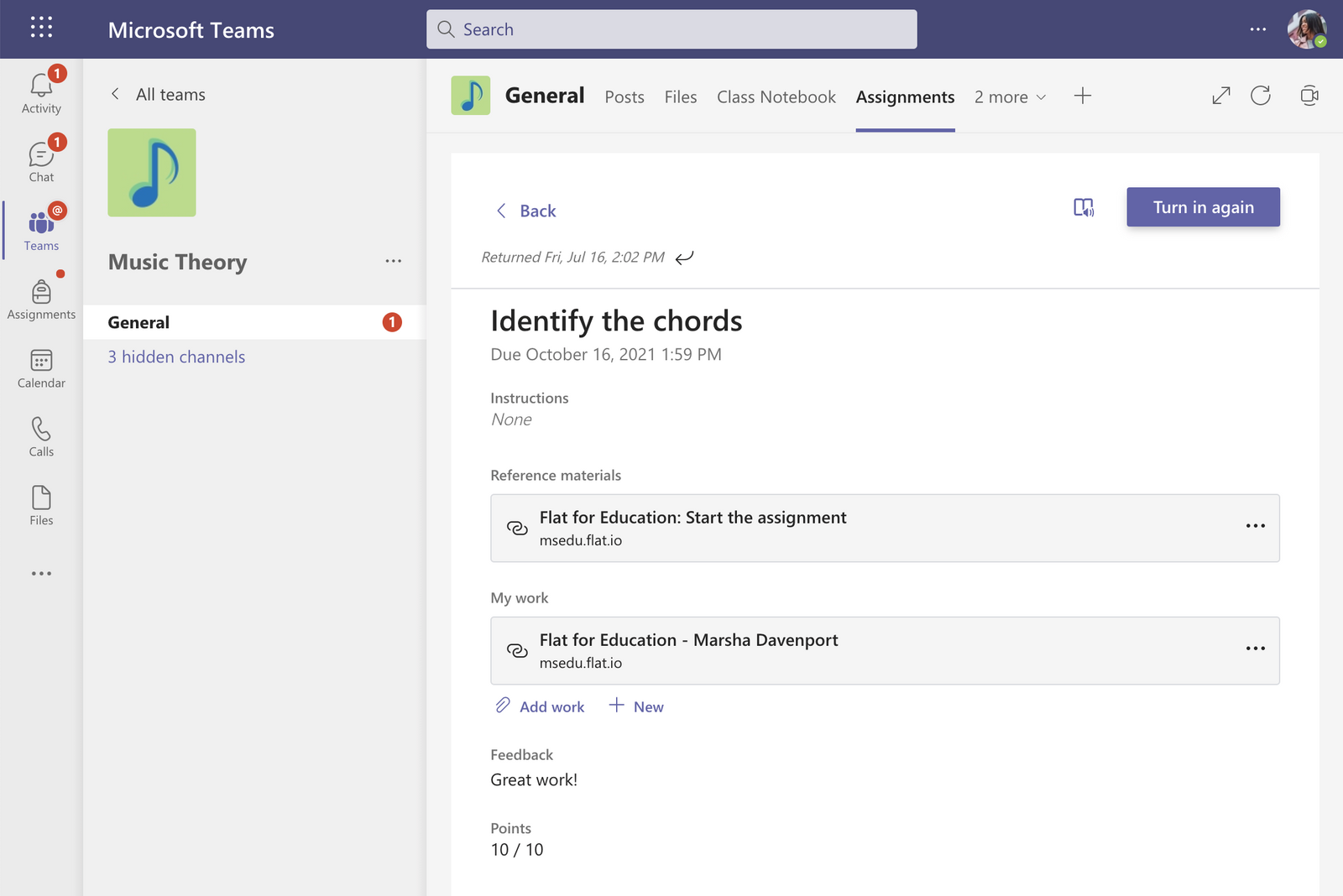The height and width of the screenshot is (896, 1343).
Task: Switch to the Class Notebook tab
Action: click(776, 96)
